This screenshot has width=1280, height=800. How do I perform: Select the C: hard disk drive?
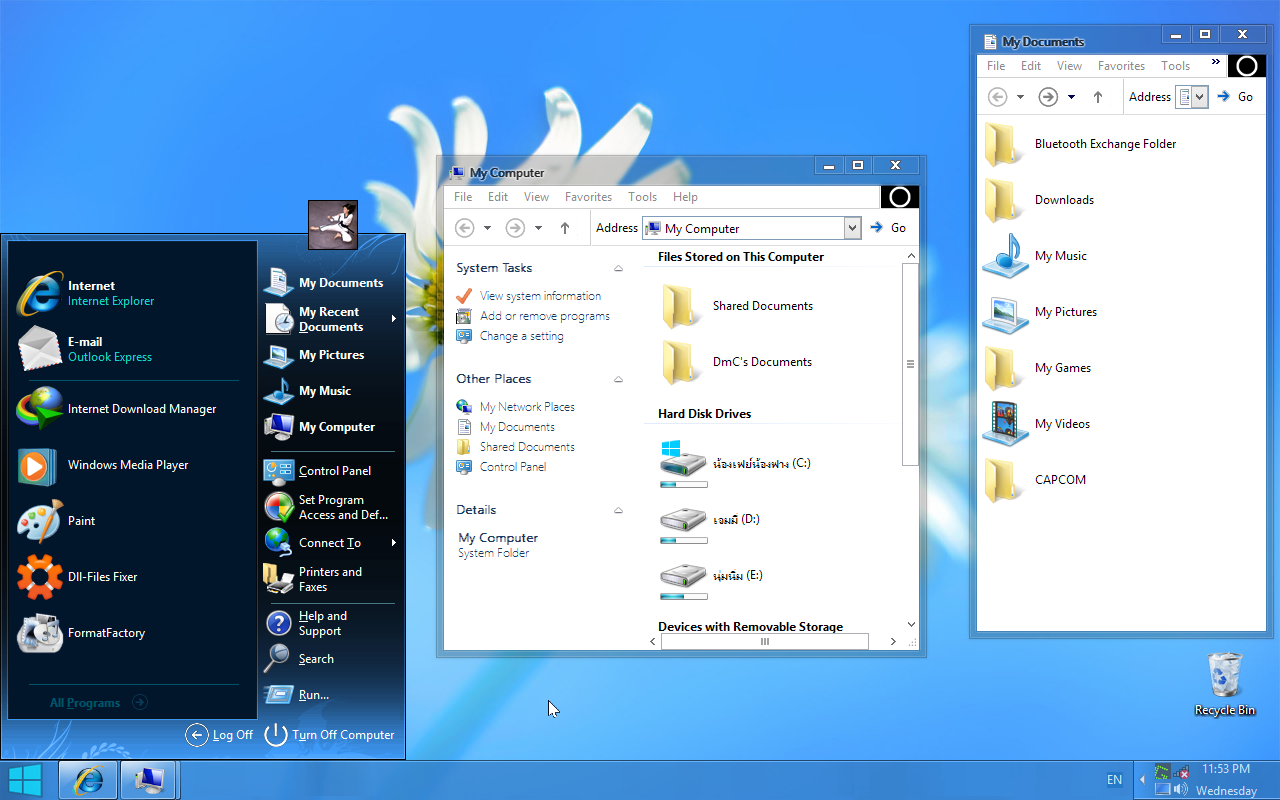tap(735, 465)
